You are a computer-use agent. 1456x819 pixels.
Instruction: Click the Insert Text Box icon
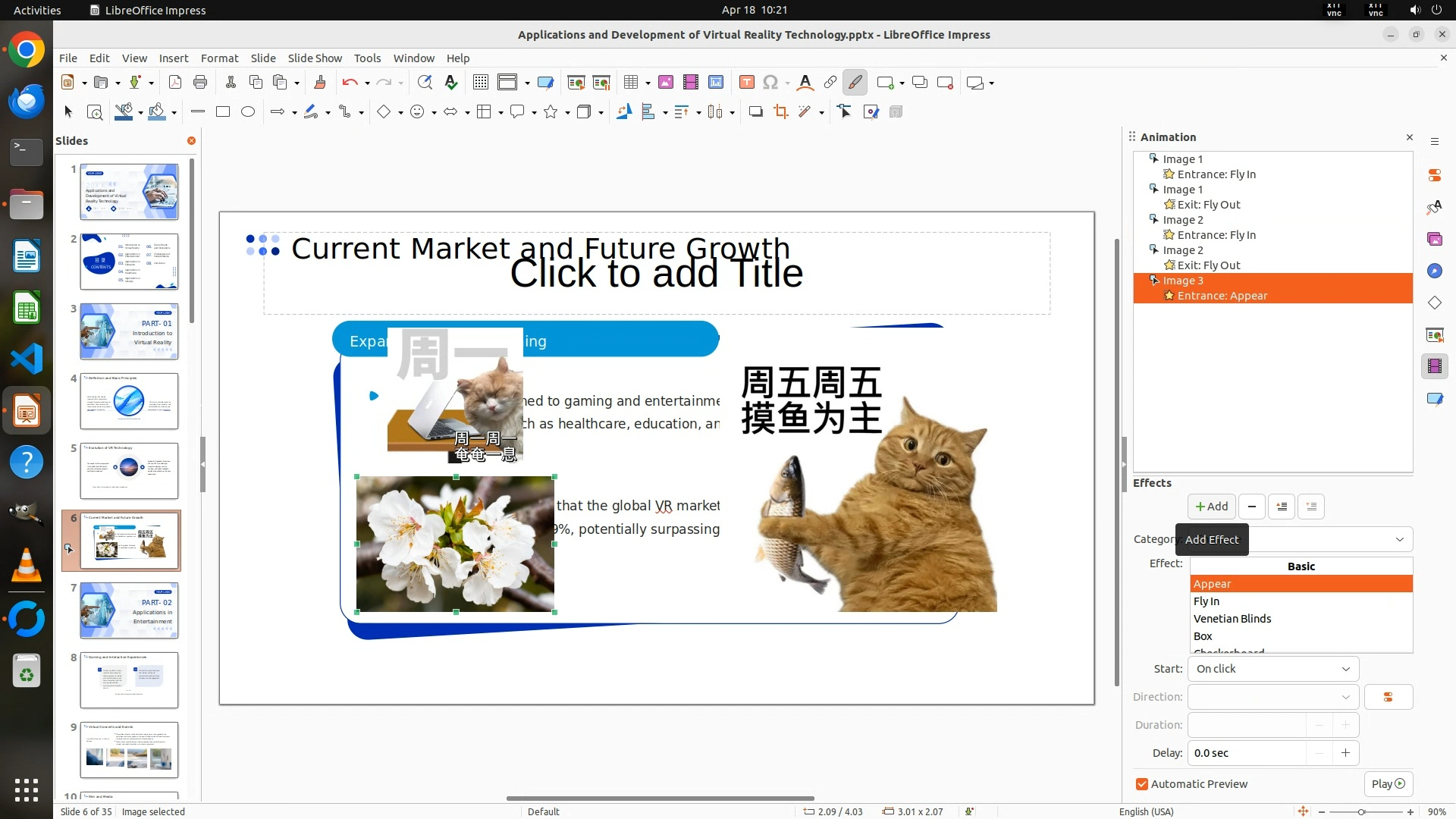[x=746, y=83]
